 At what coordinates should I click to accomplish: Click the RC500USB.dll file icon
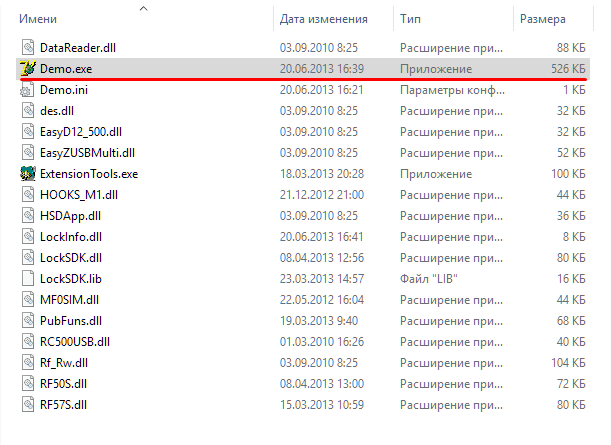(28, 342)
